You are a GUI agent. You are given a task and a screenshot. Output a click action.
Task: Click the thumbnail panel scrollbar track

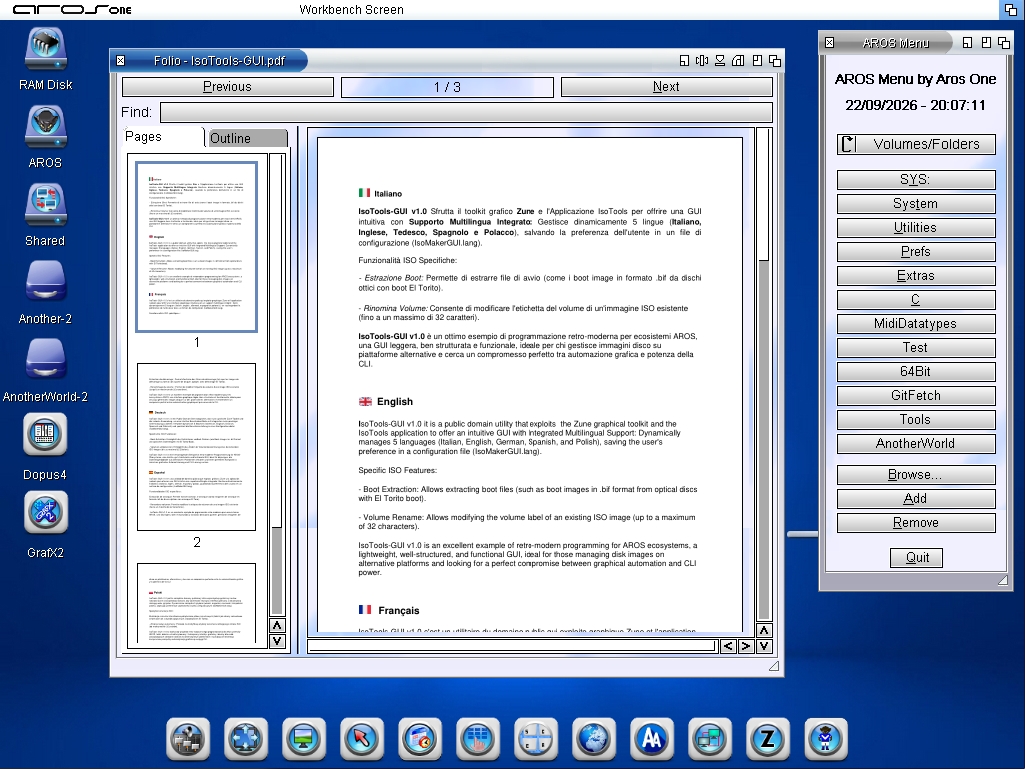click(277, 385)
